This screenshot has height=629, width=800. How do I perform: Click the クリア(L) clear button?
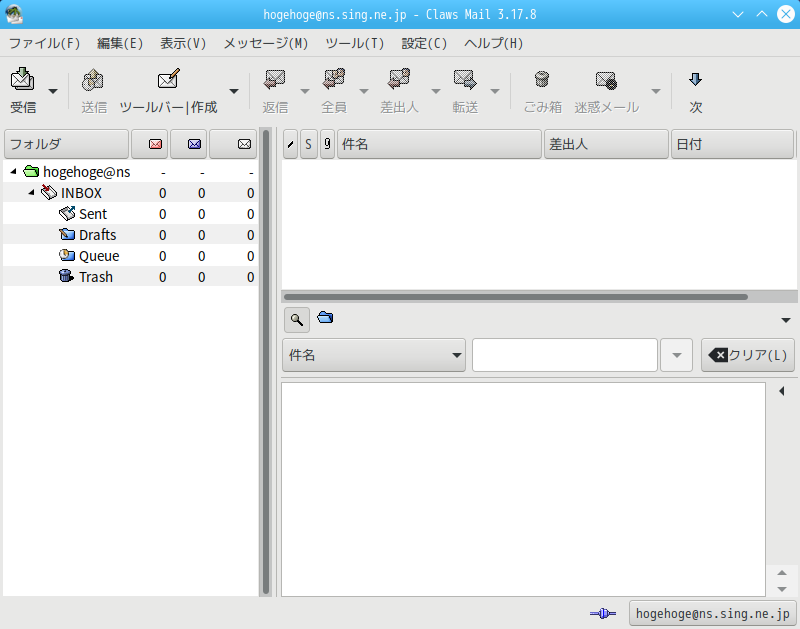point(747,355)
